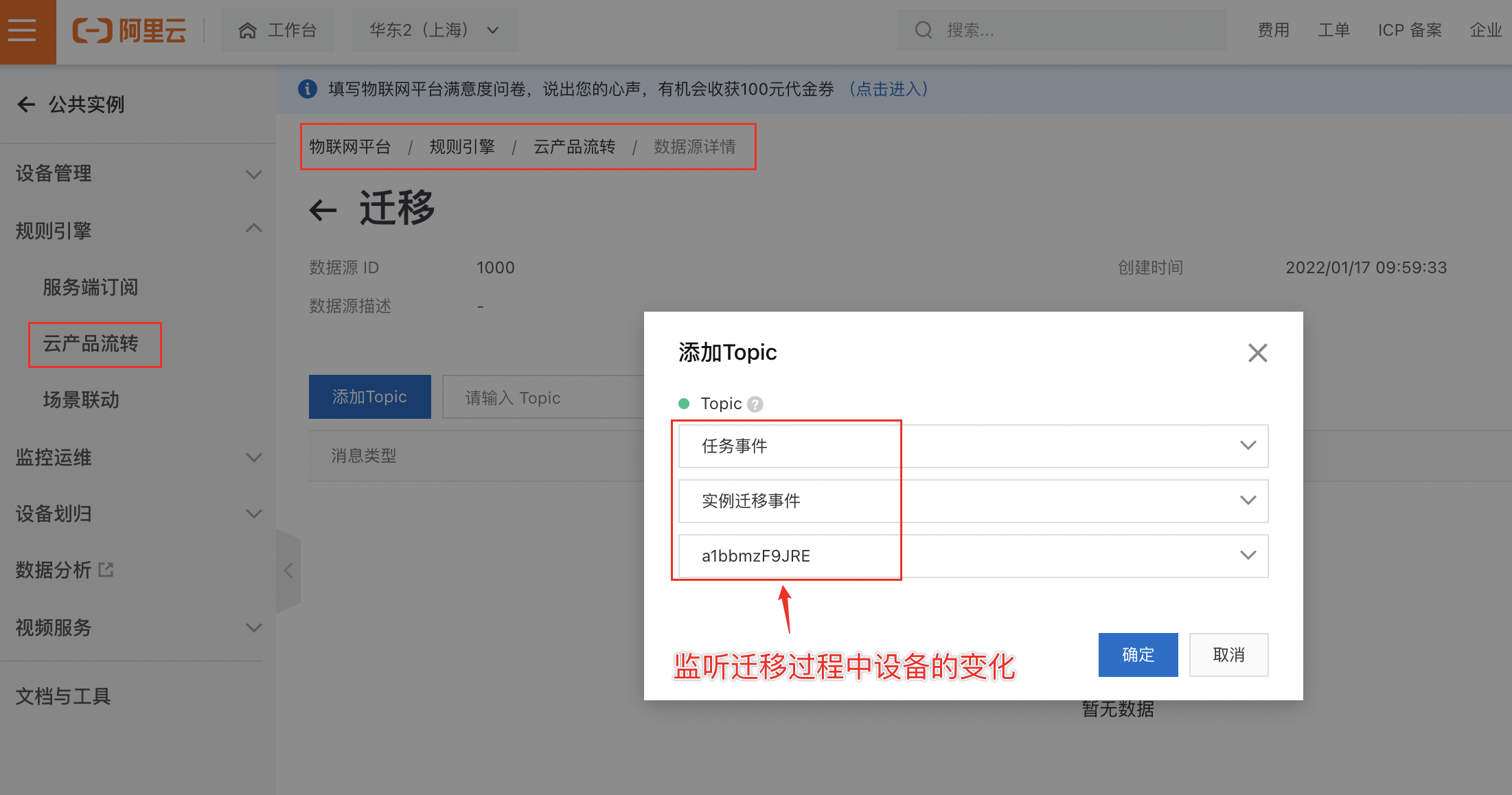Open the a1bbmzF9JRE product dropdown
The height and width of the screenshot is (795, 1512).
[x=973, y=556]
